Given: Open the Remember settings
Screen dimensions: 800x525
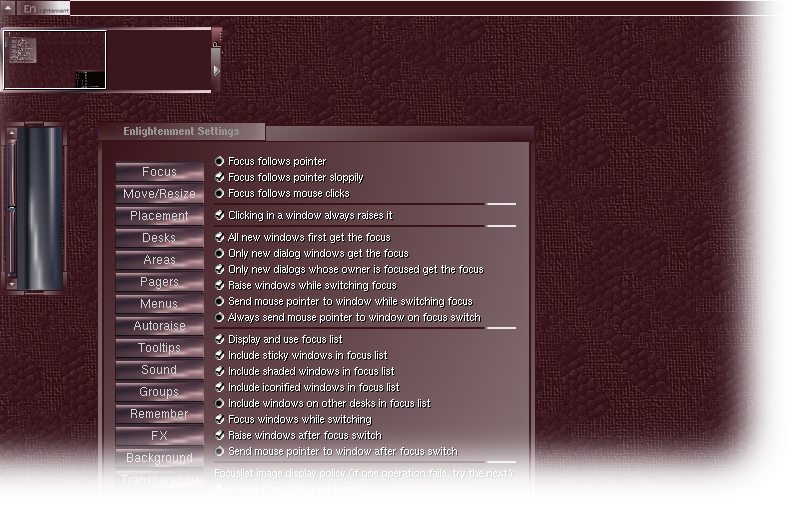Looking at the screenshot, I should pyautogui.click(x=159, y=413).
